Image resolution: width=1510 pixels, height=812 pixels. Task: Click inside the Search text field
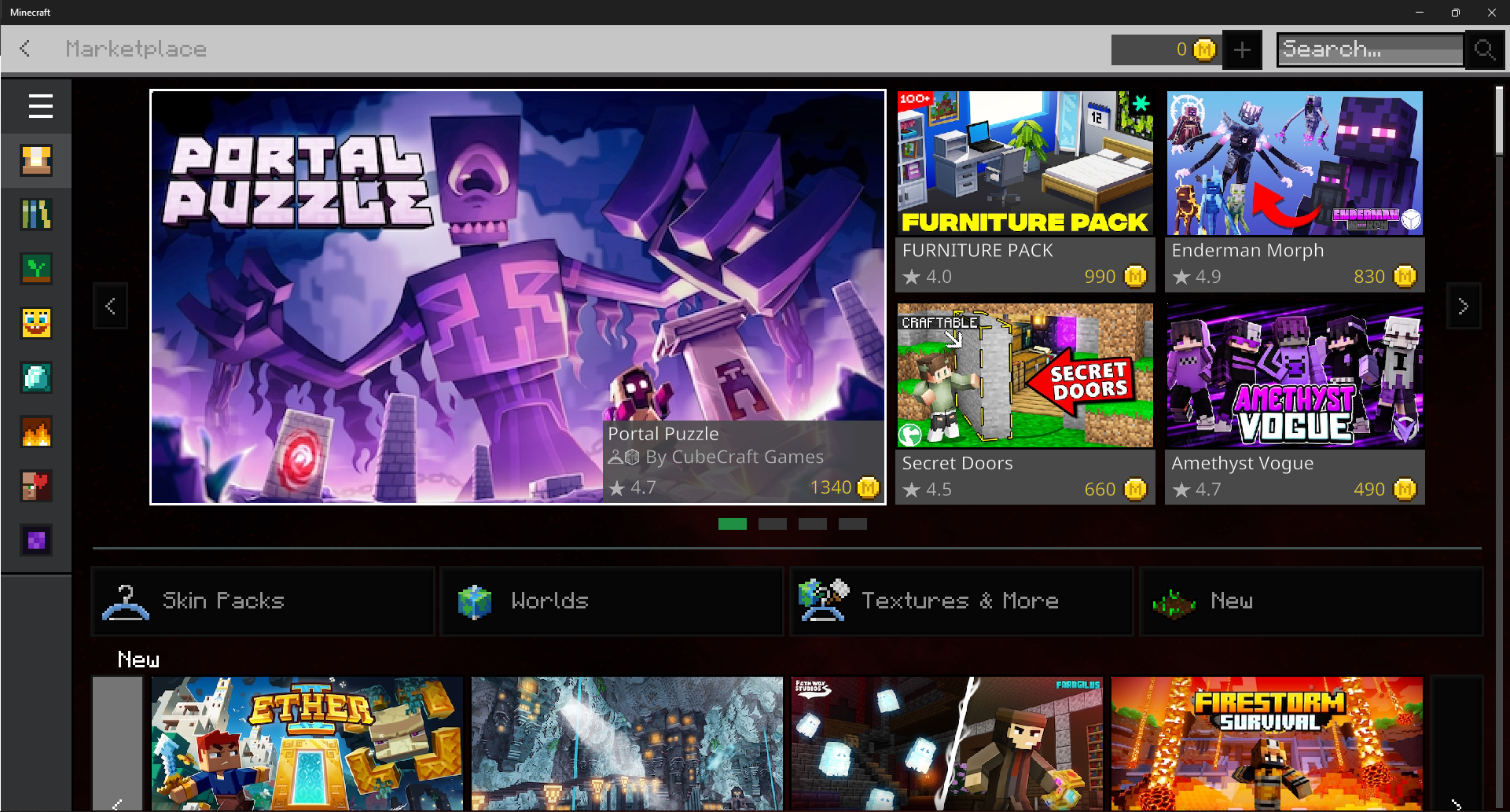click(1370, 50)
